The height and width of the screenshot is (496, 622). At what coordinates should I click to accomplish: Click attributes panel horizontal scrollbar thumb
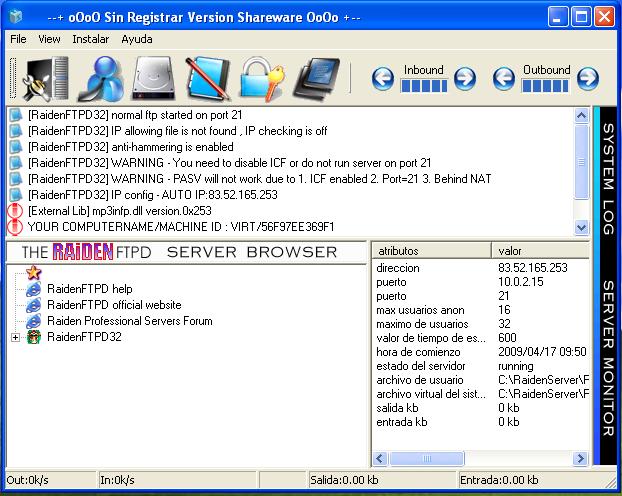(427, 459)
